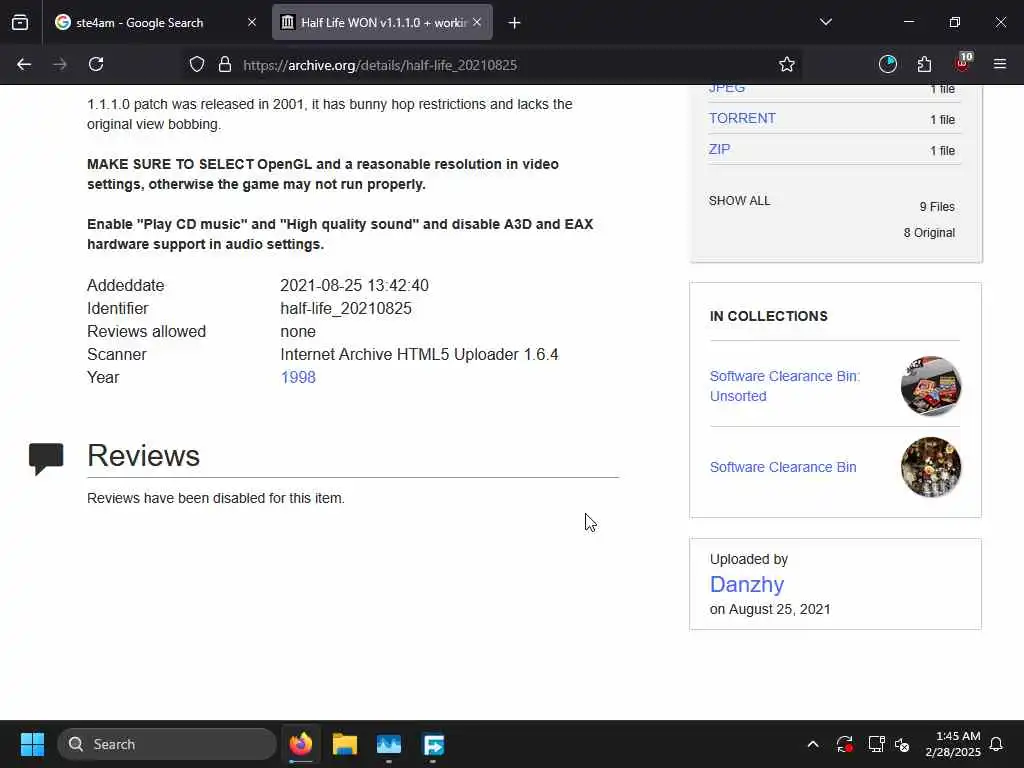Open the tracking protection shield icon
Screen dimensions: 1024x768
pyautogui.click(x=197, y=65)
